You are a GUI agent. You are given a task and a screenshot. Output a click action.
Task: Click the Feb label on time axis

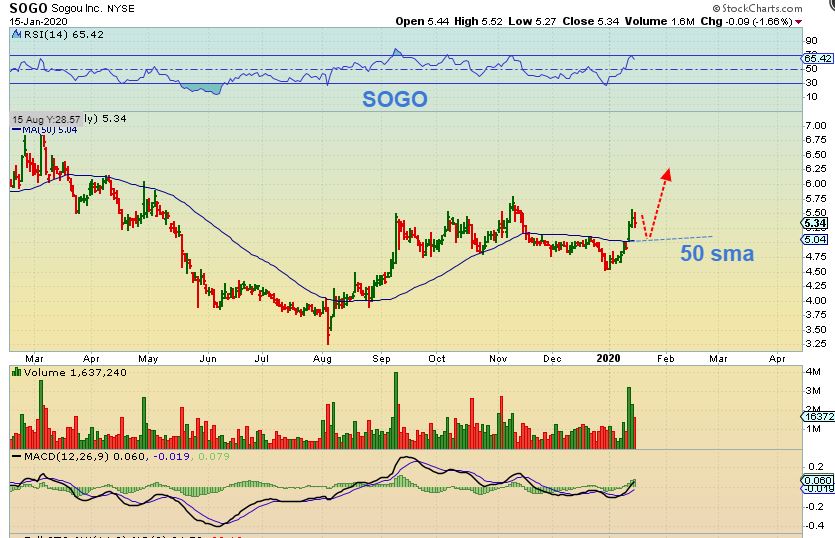(666, 359)
